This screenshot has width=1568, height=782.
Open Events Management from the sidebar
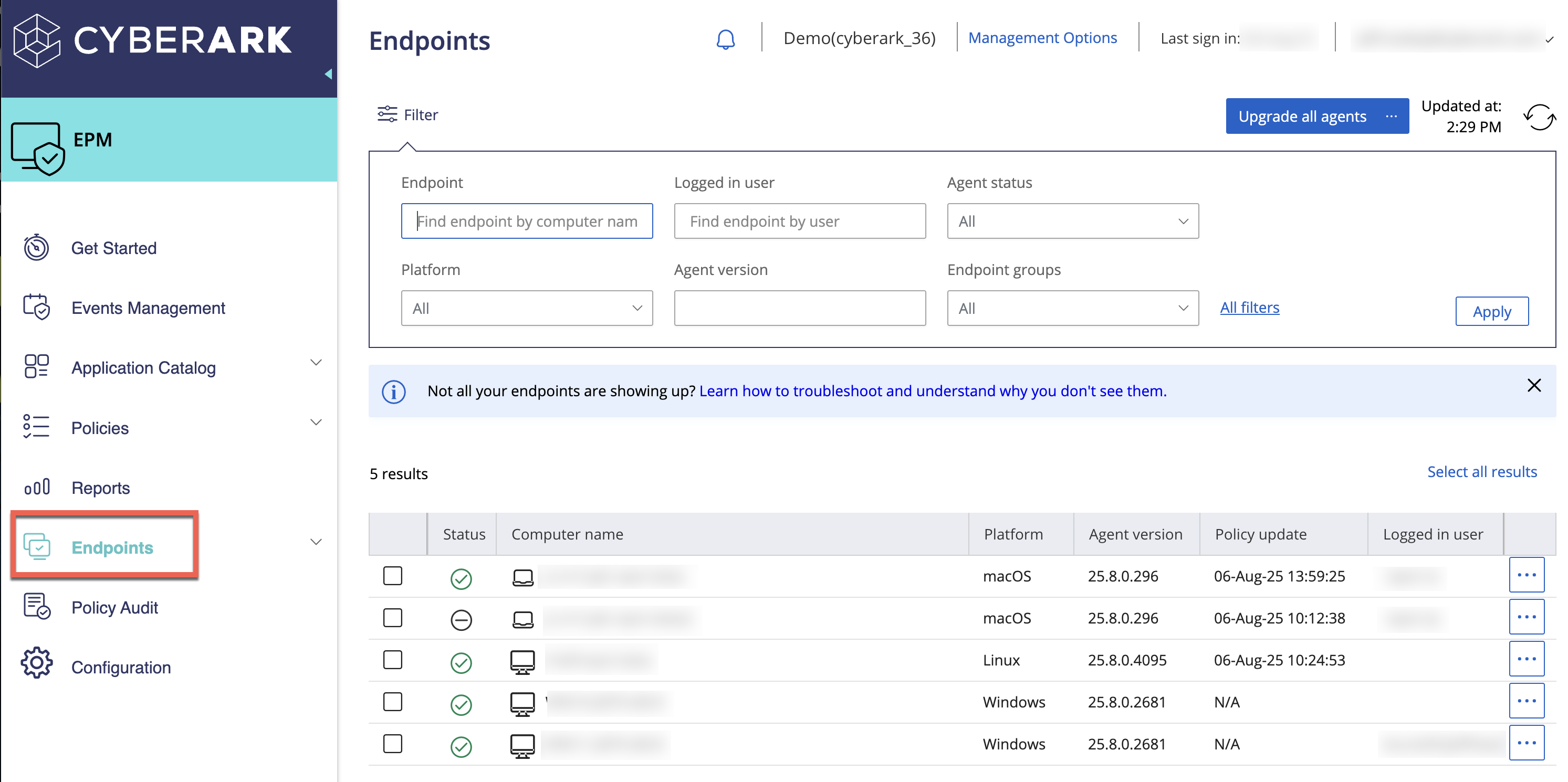coord(148,308)
